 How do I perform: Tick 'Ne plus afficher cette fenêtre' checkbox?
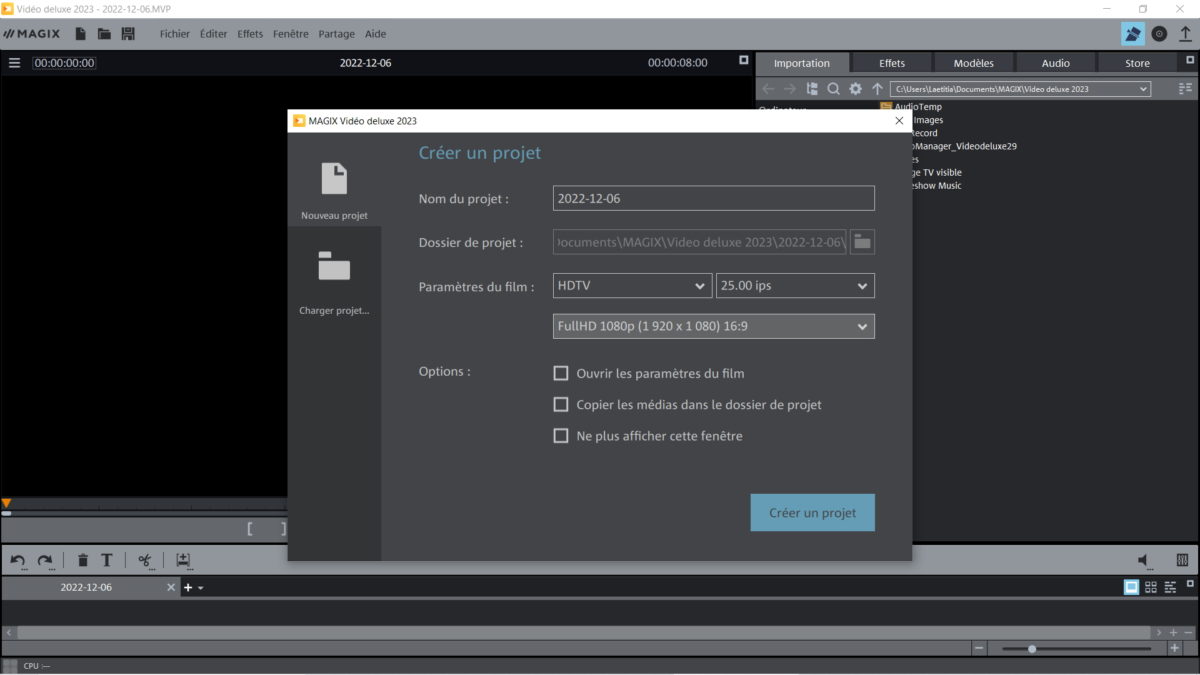tap(561, 436)
